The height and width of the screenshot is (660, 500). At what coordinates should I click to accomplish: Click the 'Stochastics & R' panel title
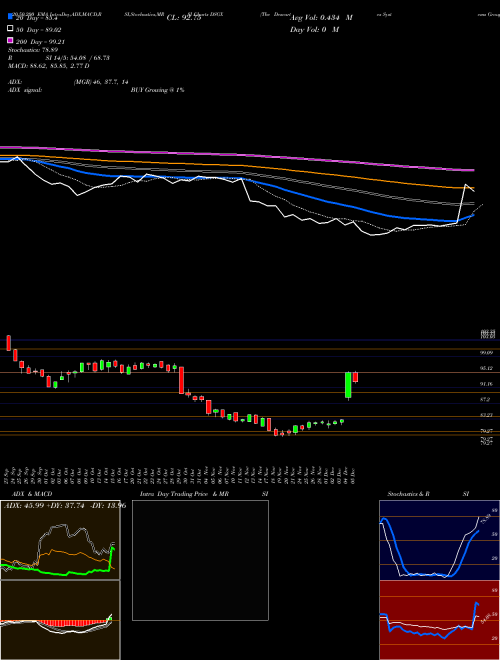(409, 494)
